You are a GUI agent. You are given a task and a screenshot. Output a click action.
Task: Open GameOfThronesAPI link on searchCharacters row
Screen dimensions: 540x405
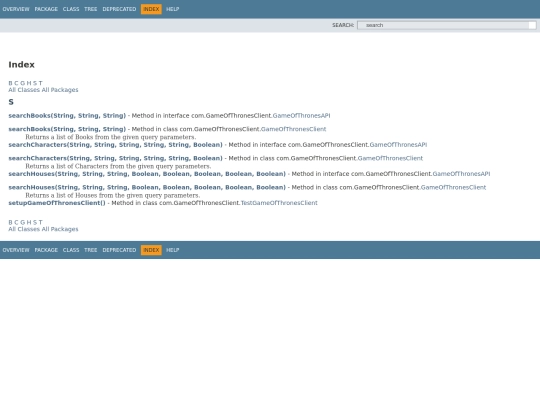(x=398, y=145)
